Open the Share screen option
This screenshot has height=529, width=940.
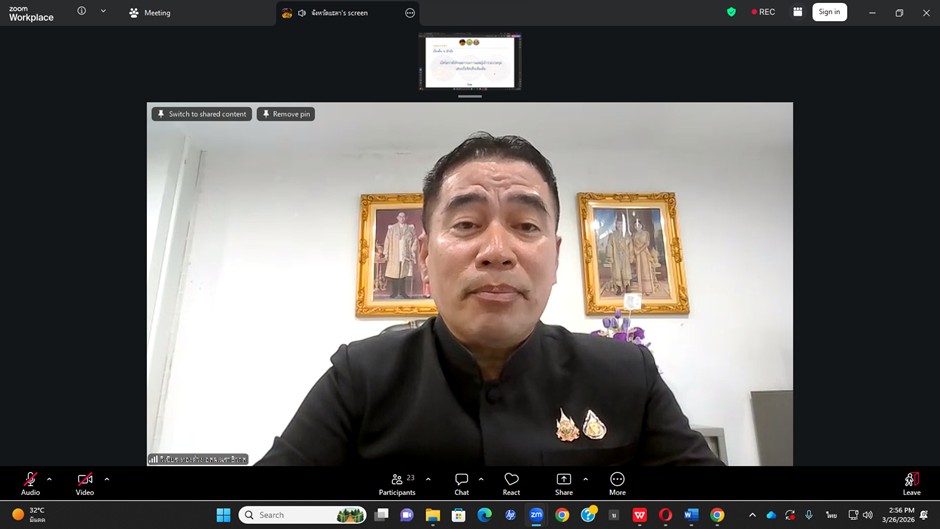(564, 482)
